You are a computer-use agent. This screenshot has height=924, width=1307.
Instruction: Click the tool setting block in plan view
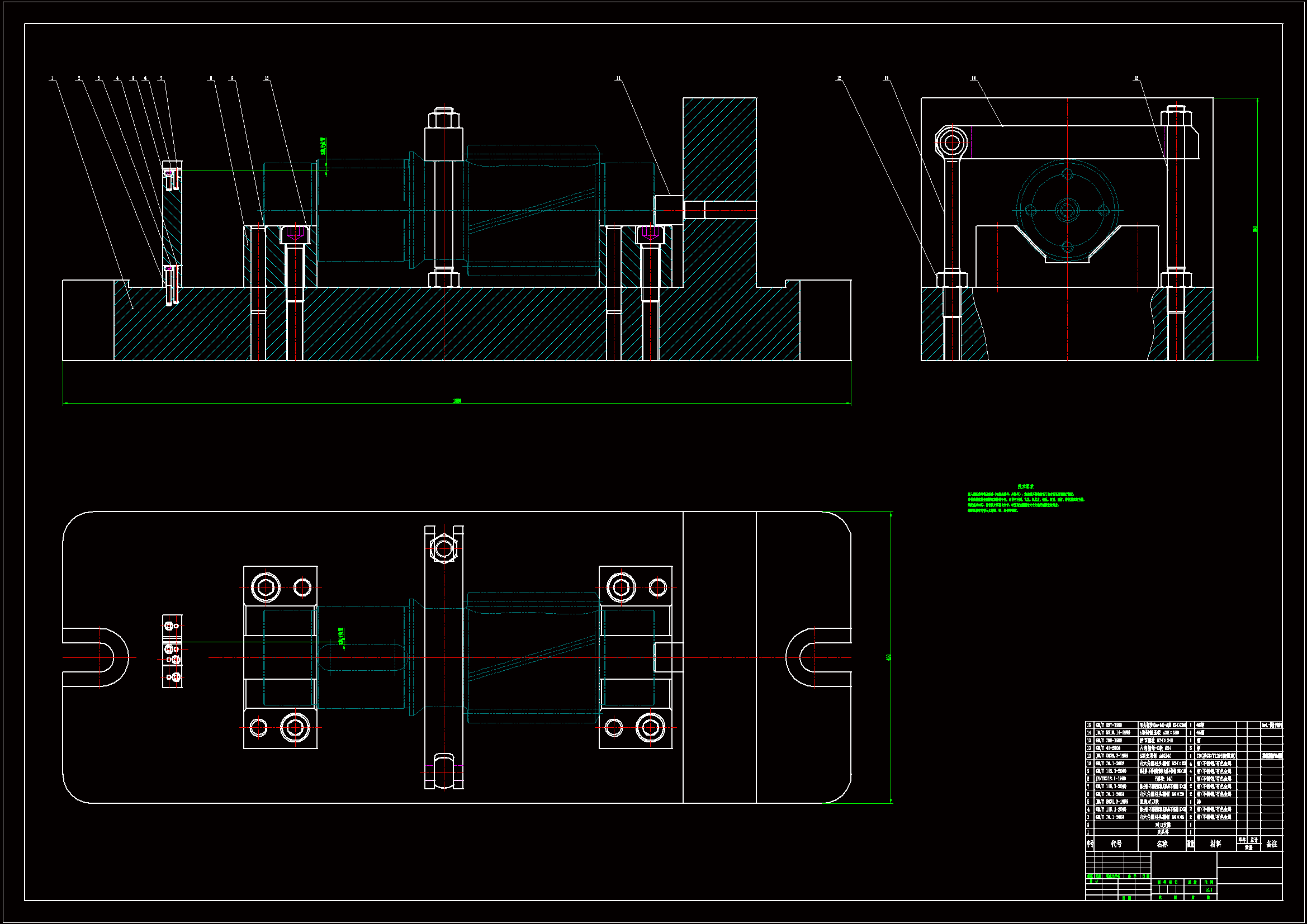click(x=173, y=651)
